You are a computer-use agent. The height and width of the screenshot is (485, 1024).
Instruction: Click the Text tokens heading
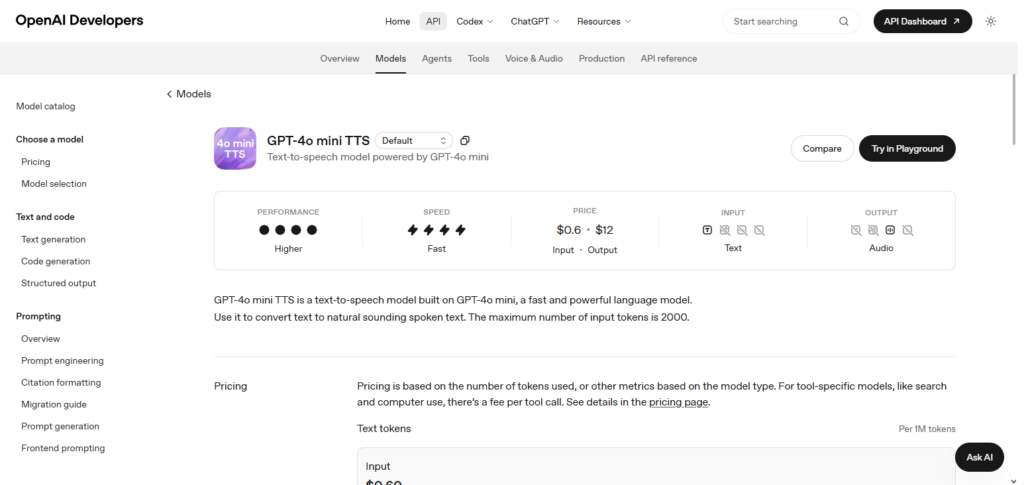pos(384,429)
